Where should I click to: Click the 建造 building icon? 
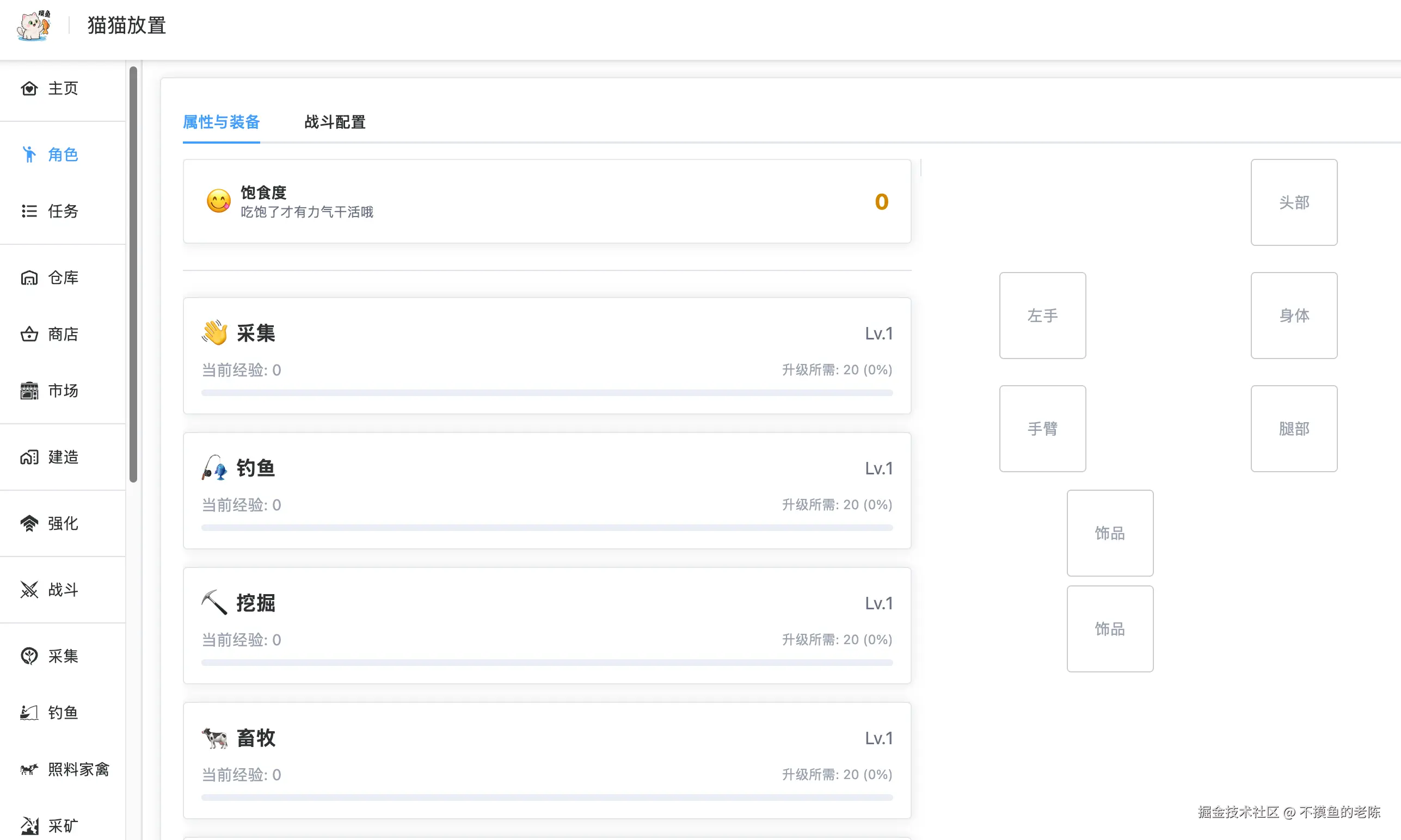[29, 458]
